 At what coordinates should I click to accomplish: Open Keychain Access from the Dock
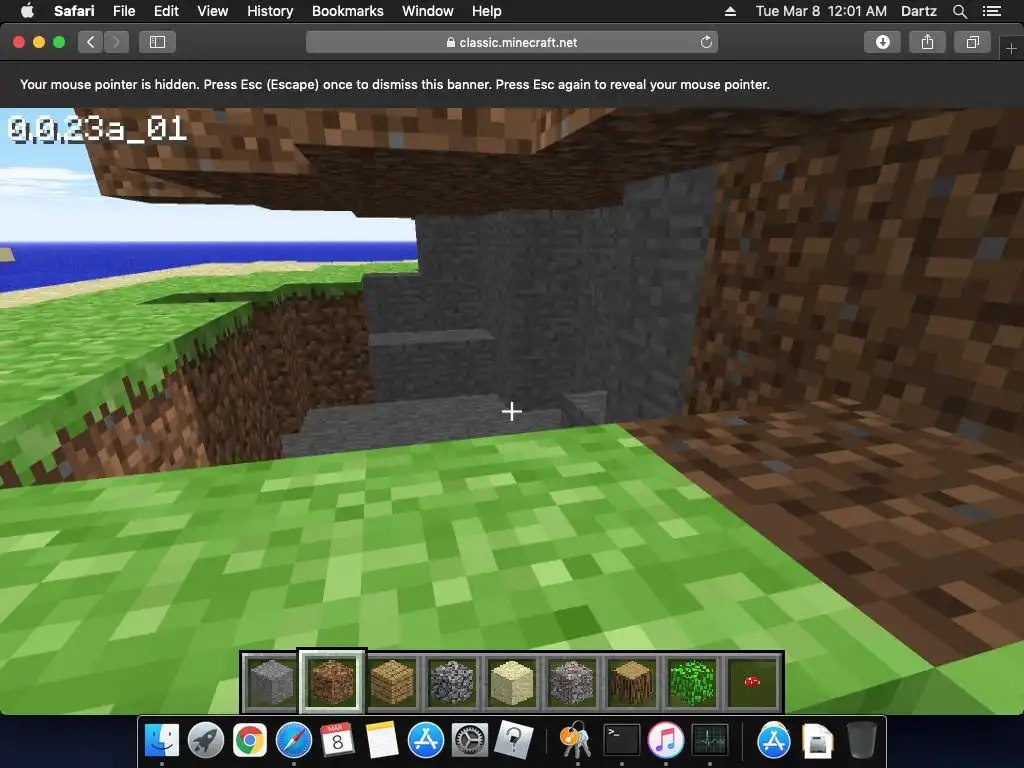coord(575,741)
